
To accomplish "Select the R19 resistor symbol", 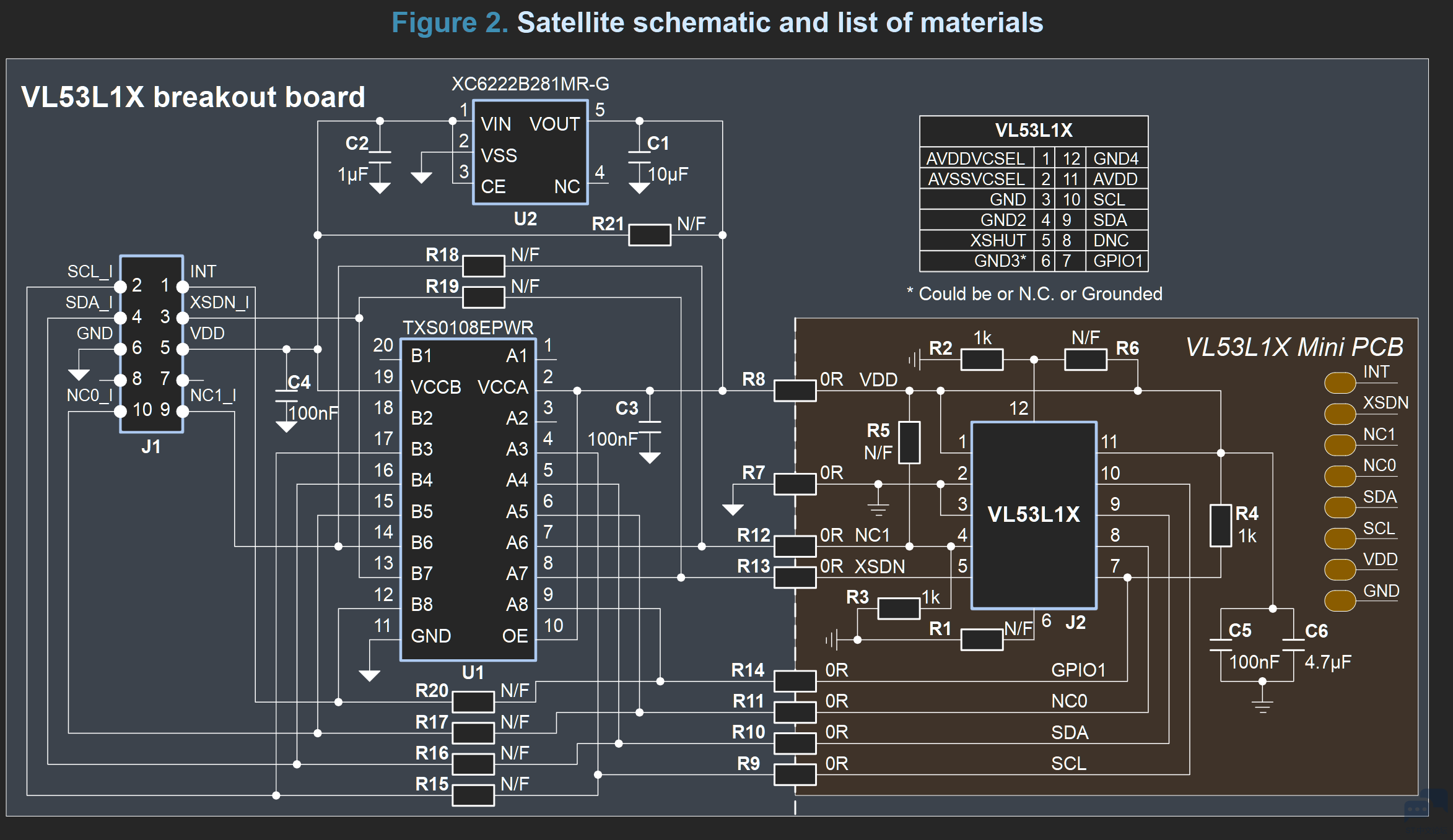I will coord(484,297).
